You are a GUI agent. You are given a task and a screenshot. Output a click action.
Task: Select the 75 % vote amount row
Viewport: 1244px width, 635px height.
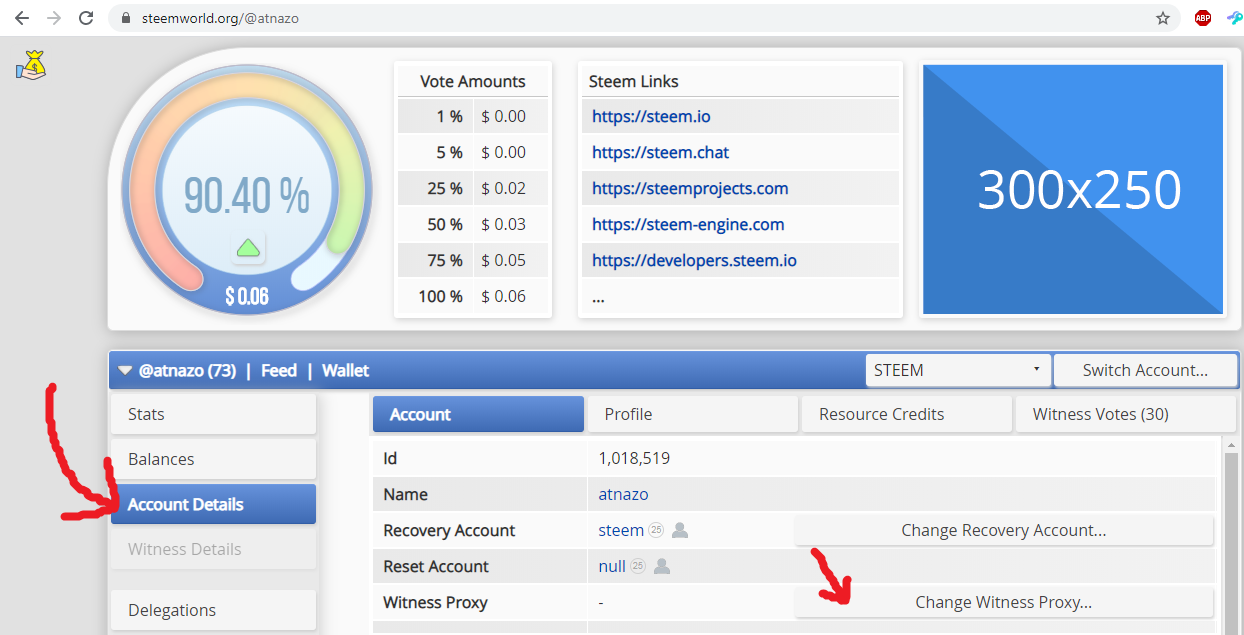pos(473,260)
